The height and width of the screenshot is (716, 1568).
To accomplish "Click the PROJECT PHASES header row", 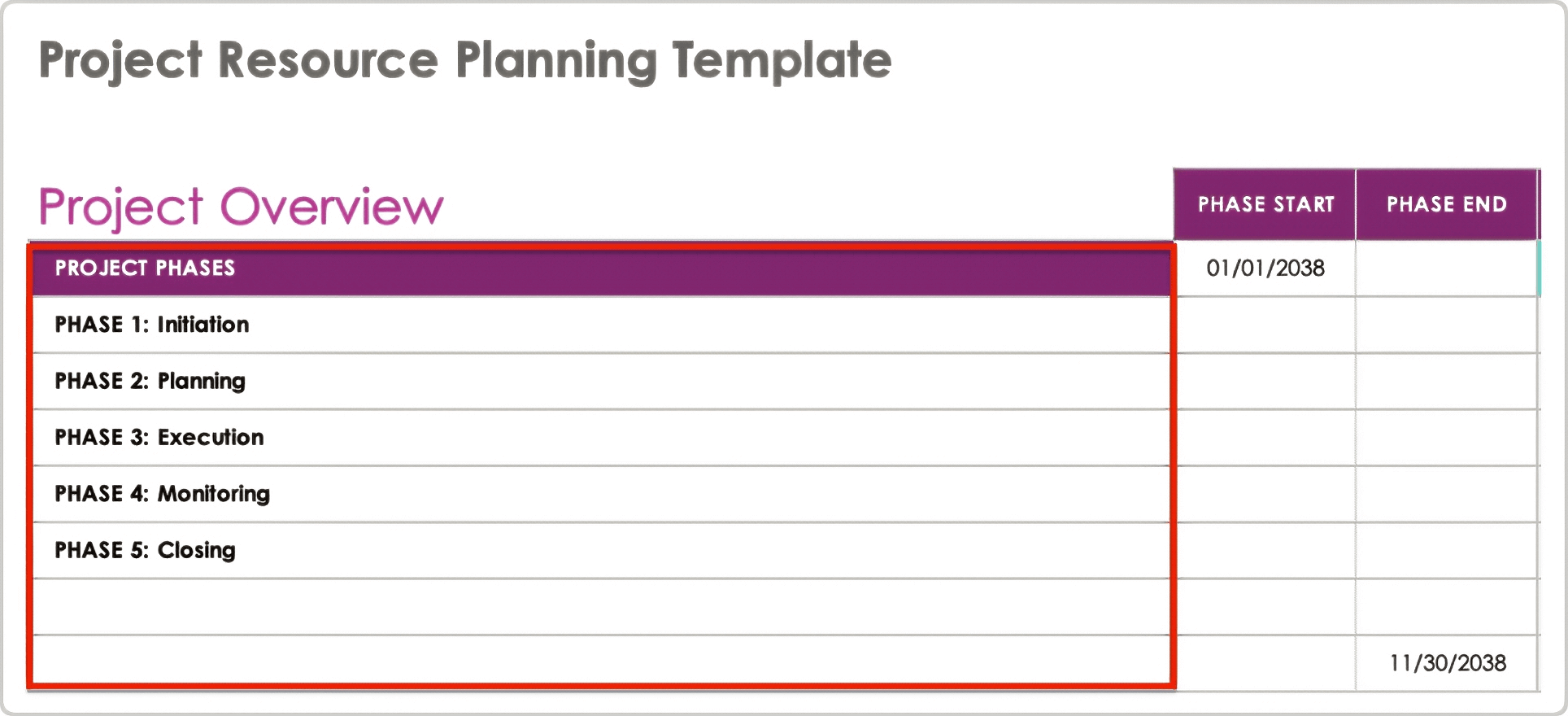I will (600, 268).
